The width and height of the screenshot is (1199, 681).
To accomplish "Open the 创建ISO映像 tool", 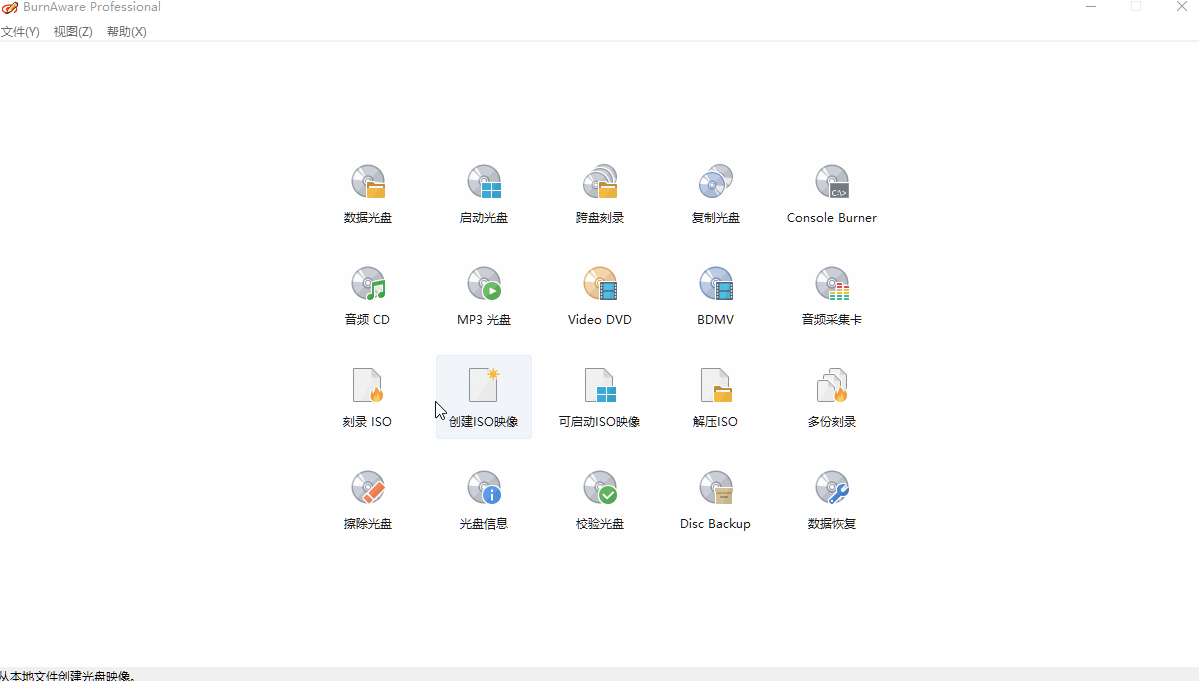I will coord(484,397).
